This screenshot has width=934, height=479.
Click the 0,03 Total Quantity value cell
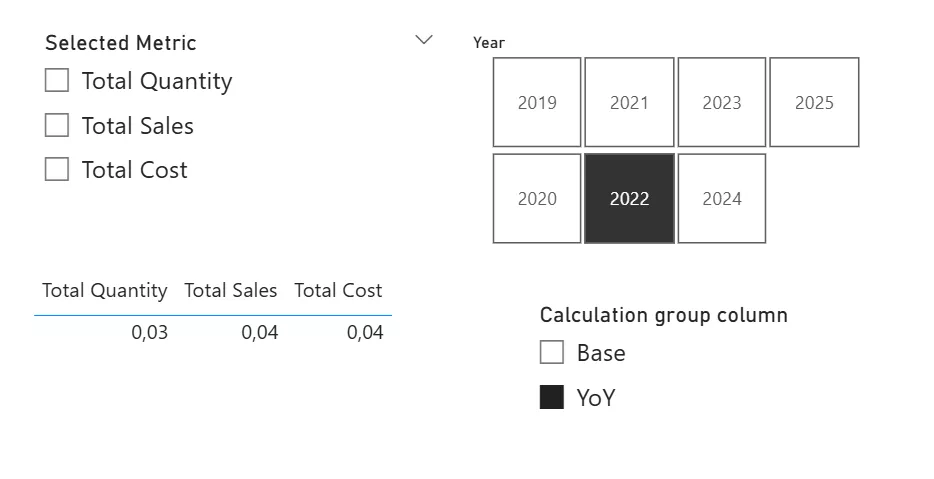tap(150, 332)
